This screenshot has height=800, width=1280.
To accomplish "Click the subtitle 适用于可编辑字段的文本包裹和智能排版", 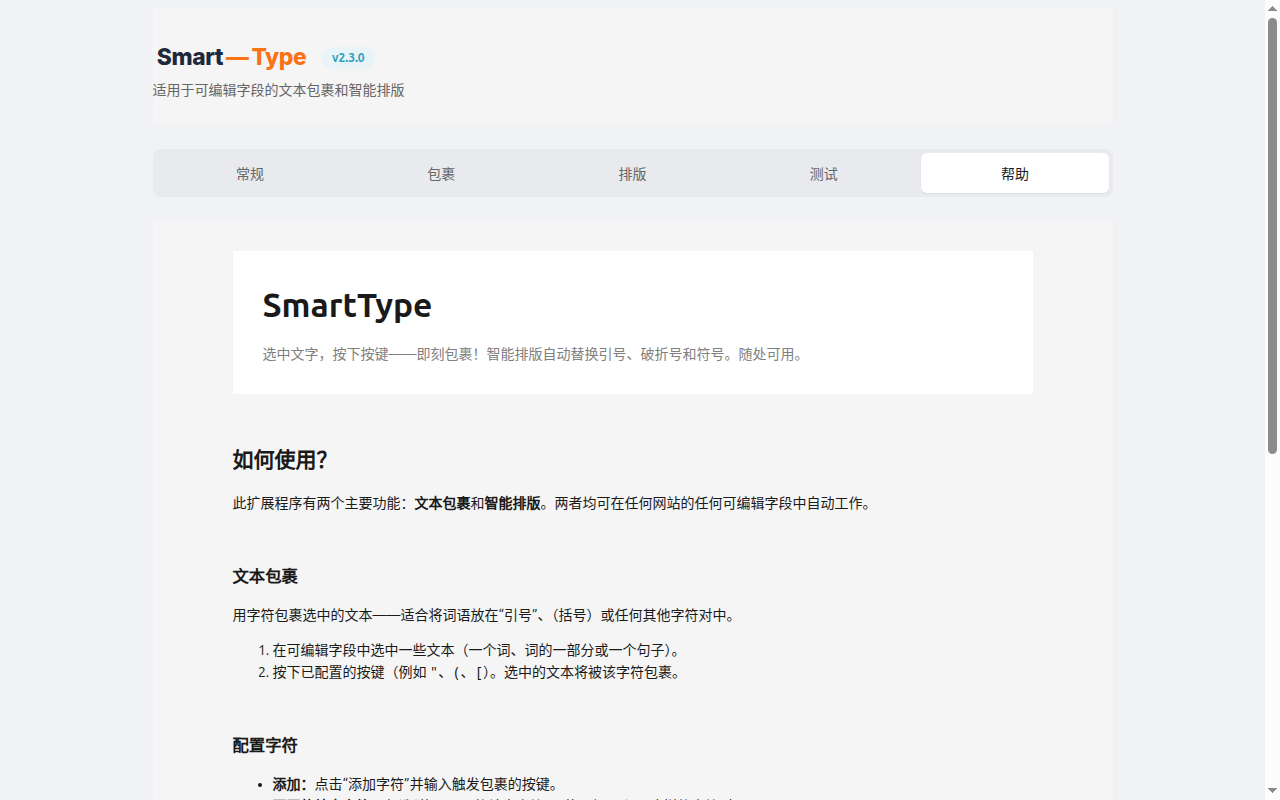I will coord(279,91).
